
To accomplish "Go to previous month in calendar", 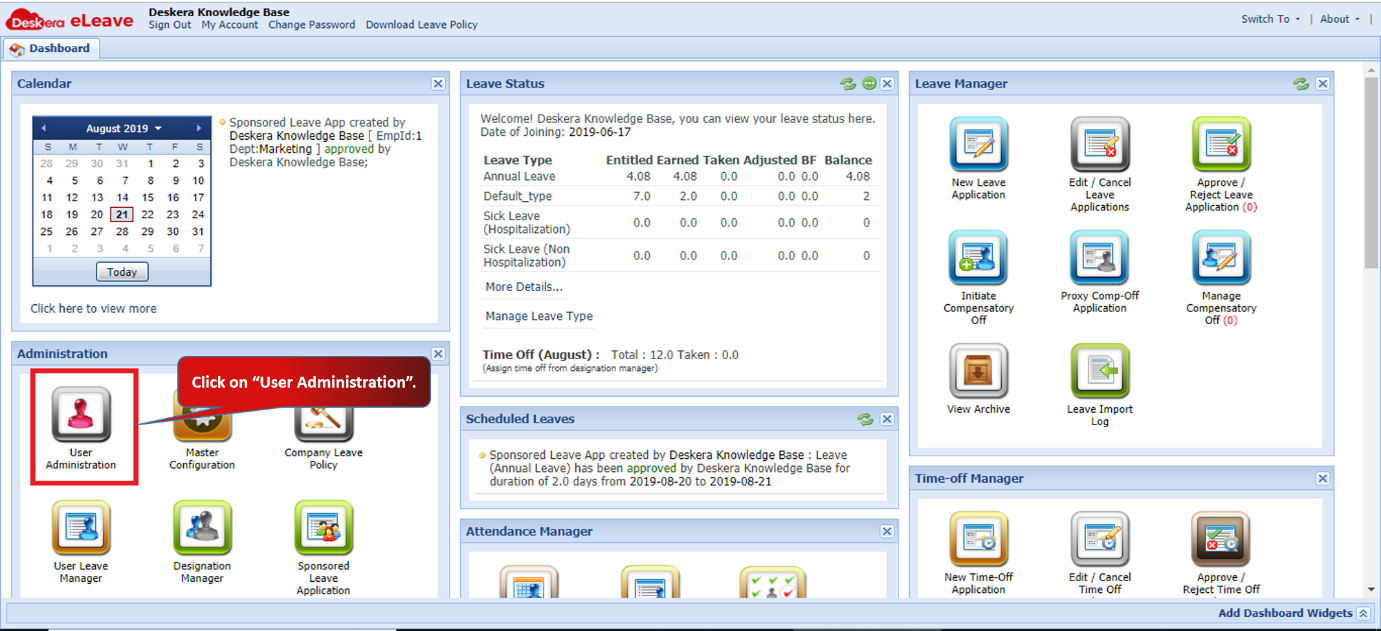I will [43, 129].
